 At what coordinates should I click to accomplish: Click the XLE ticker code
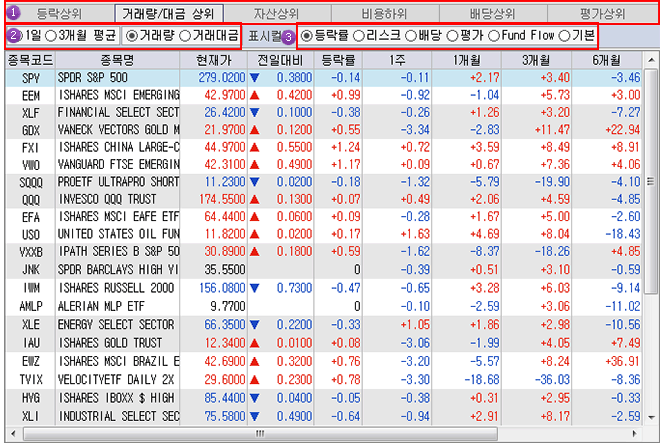point(31,325)
